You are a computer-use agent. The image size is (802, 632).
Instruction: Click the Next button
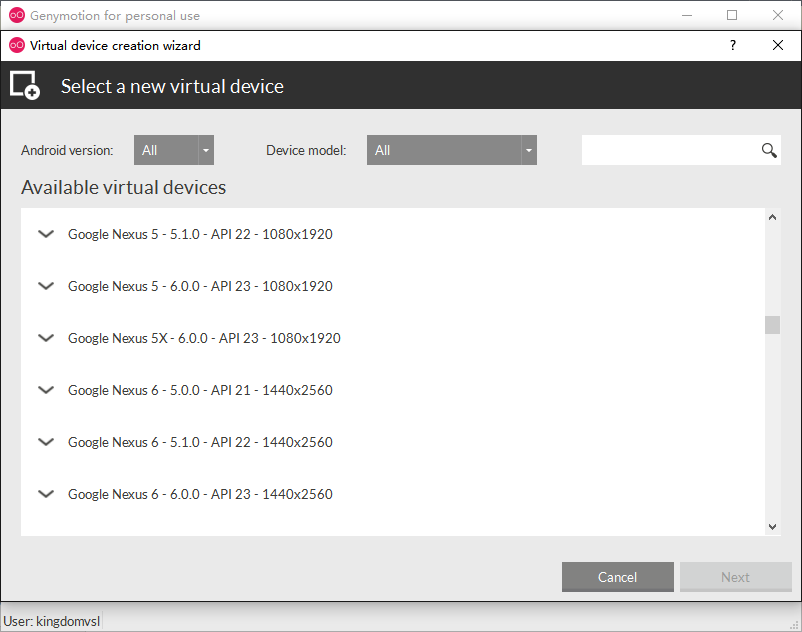[x=735, y=577]
